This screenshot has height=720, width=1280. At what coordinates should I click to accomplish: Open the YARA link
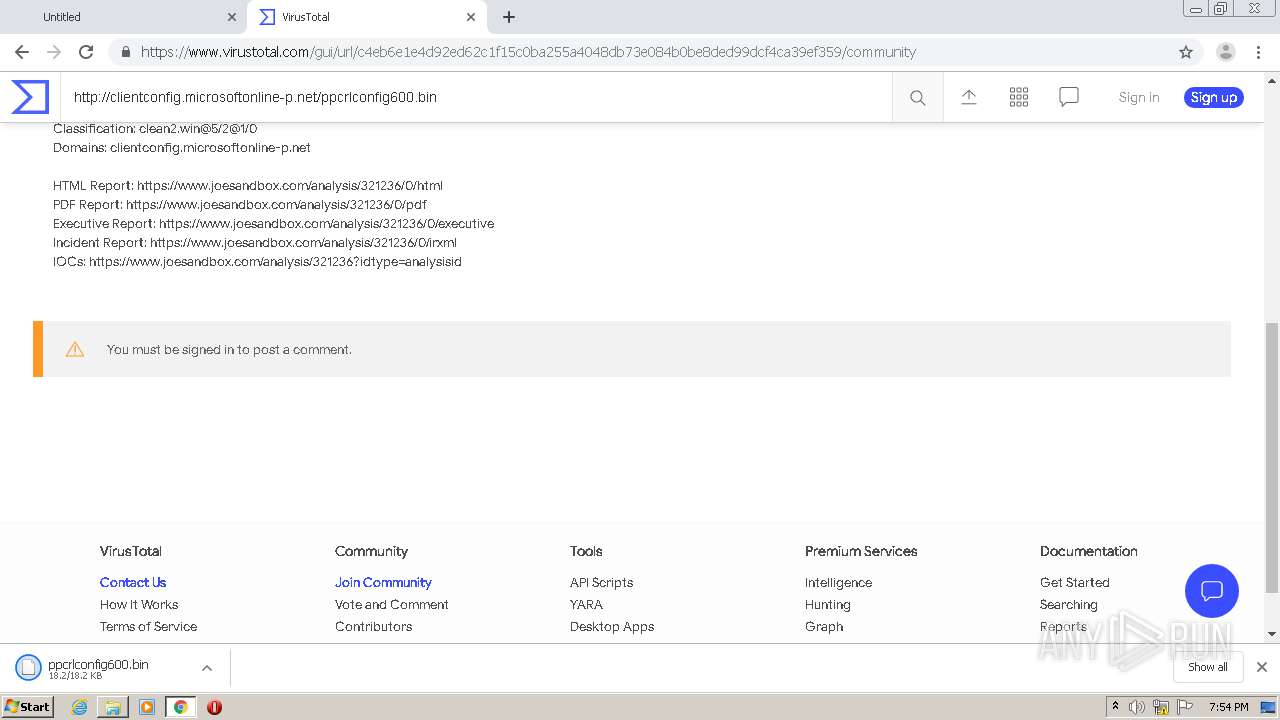[x=586, y=604]
